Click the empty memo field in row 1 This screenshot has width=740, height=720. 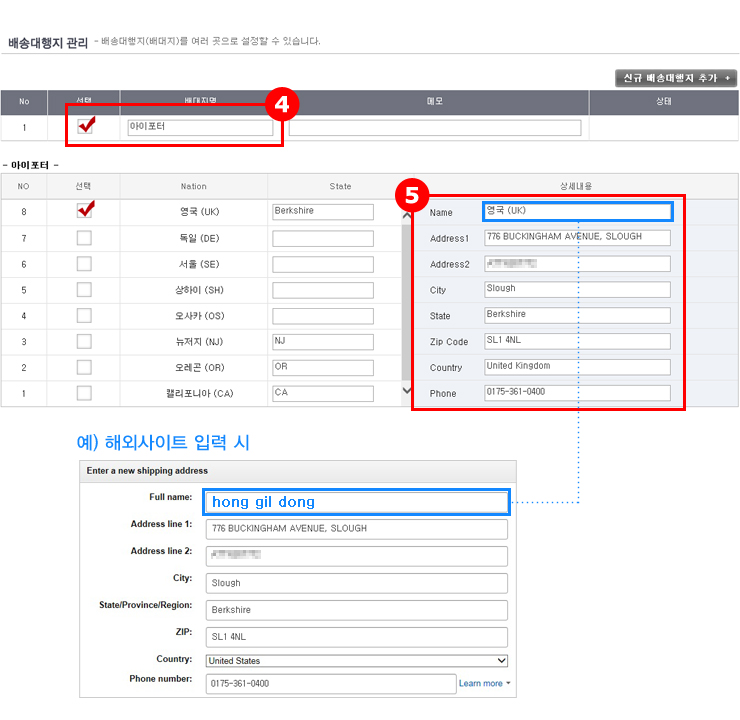(435, 127)
